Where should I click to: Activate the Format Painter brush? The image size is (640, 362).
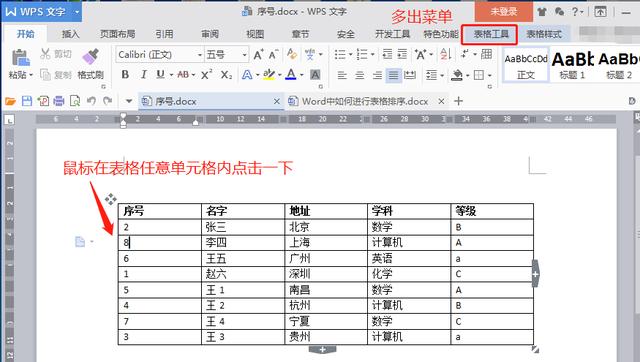point(90,57)
